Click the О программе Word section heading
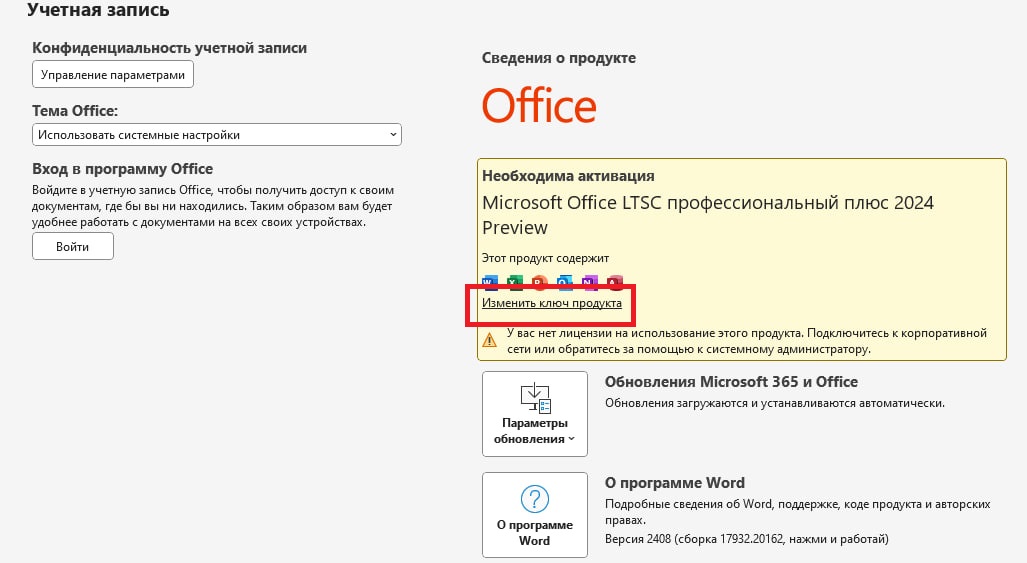 click(x=675, y=482)
